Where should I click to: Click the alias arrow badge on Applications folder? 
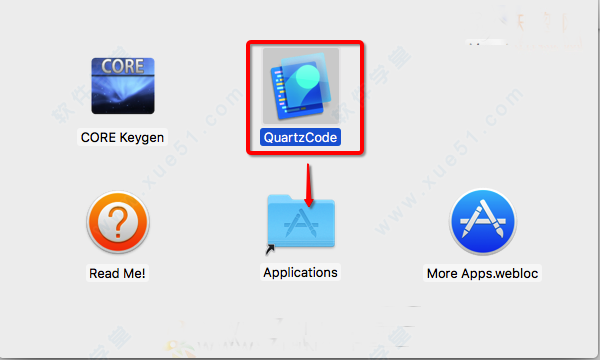click(x=270, y=250)
